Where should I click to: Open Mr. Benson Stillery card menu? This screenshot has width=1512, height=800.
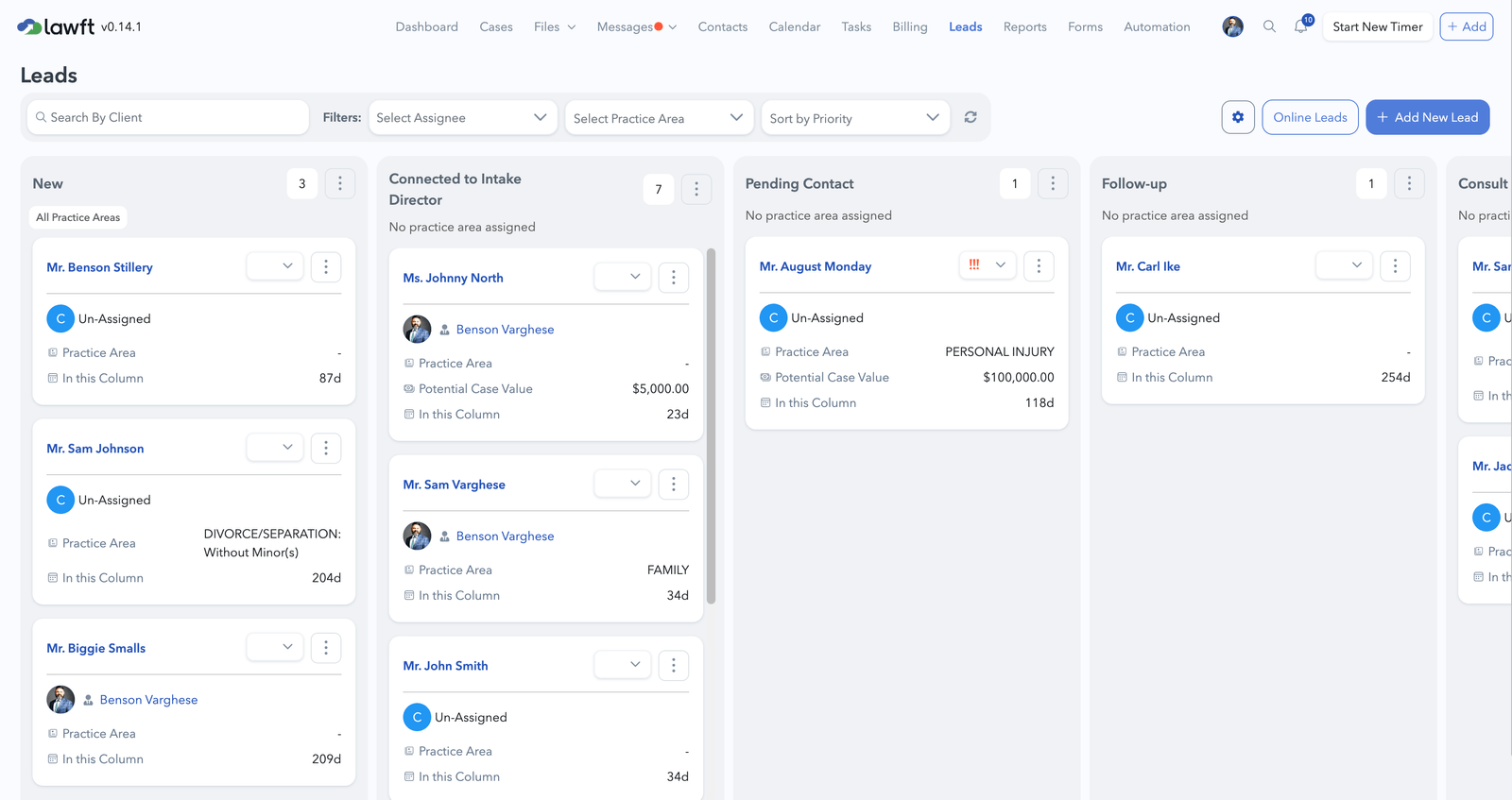pos(326,267)
